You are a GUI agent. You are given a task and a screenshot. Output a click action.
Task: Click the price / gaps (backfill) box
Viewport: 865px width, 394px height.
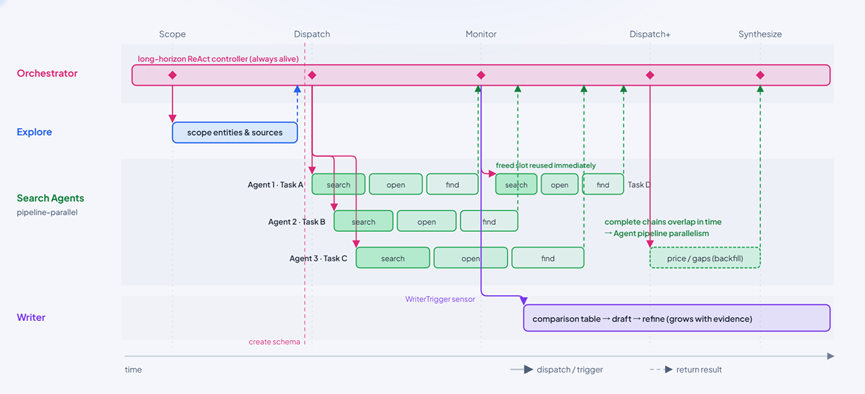click(x=705, y=258)
